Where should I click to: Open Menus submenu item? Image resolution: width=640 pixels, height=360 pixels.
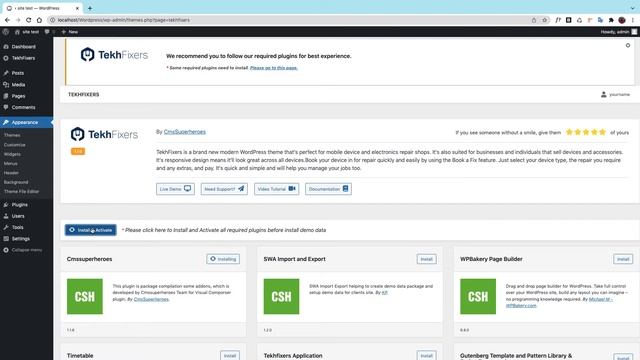pos(11,164)
